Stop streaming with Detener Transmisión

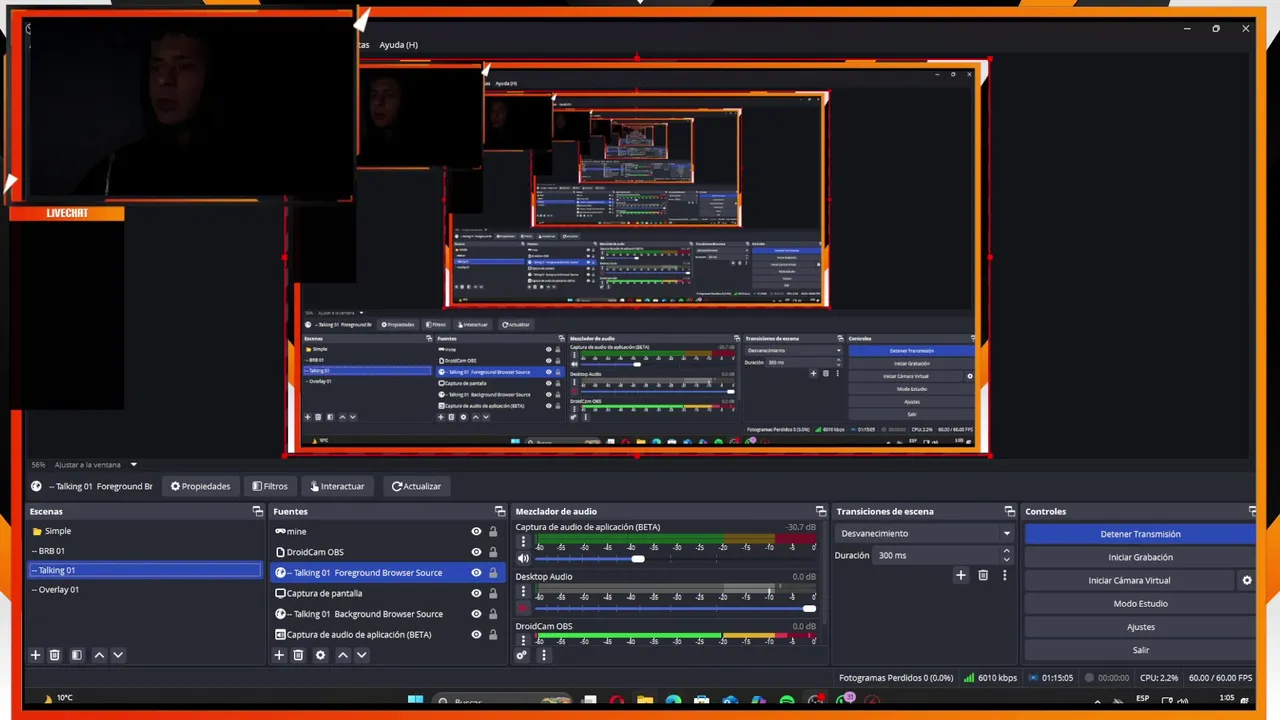click(x=1140, y=534)
